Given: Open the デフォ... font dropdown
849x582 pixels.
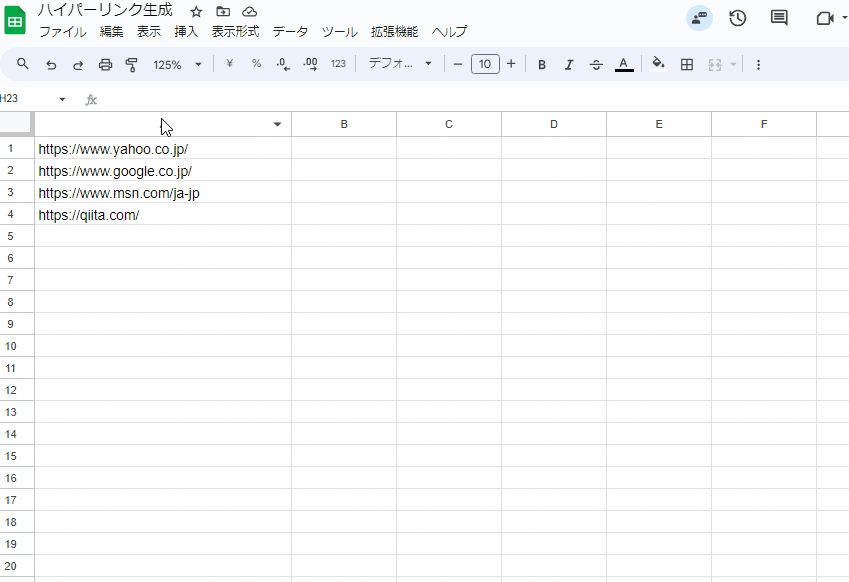Looking at the screenshot, I should (400, 64).
